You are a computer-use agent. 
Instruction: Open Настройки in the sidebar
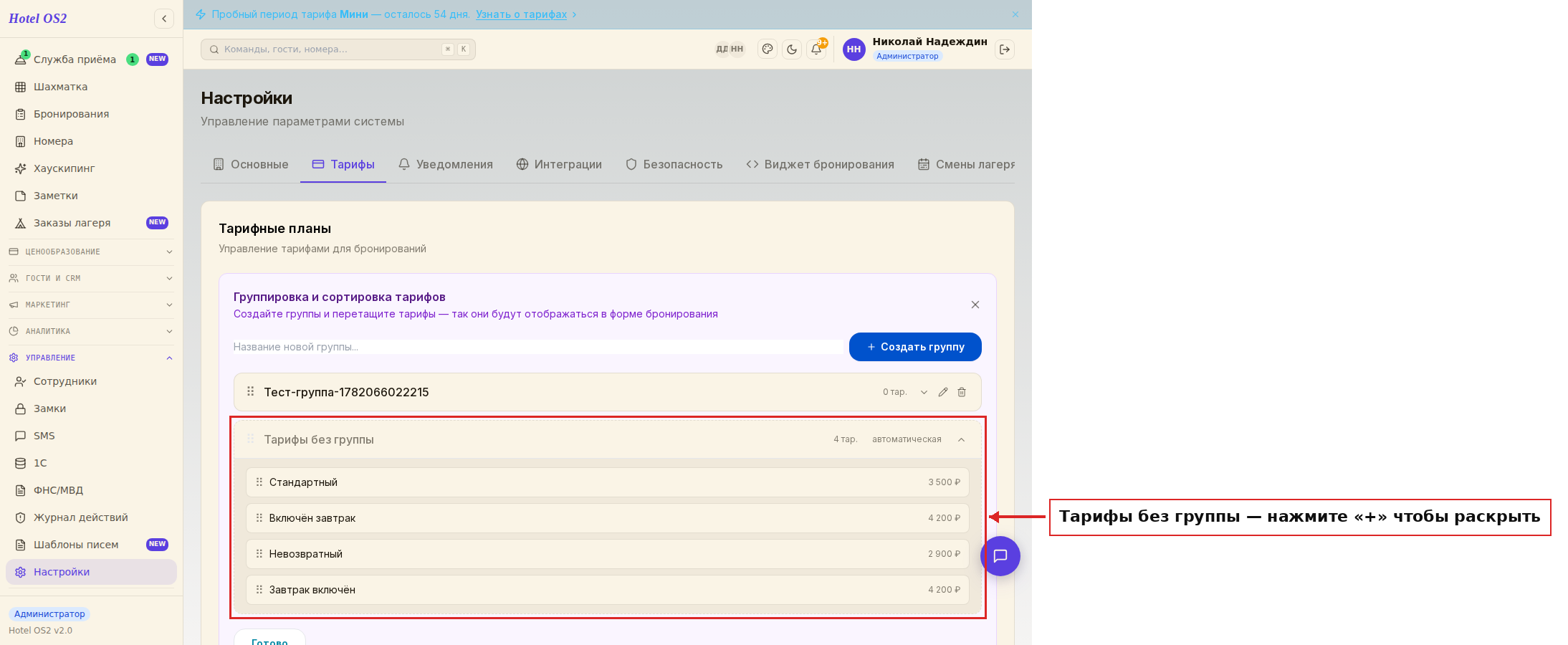(91, 572)
